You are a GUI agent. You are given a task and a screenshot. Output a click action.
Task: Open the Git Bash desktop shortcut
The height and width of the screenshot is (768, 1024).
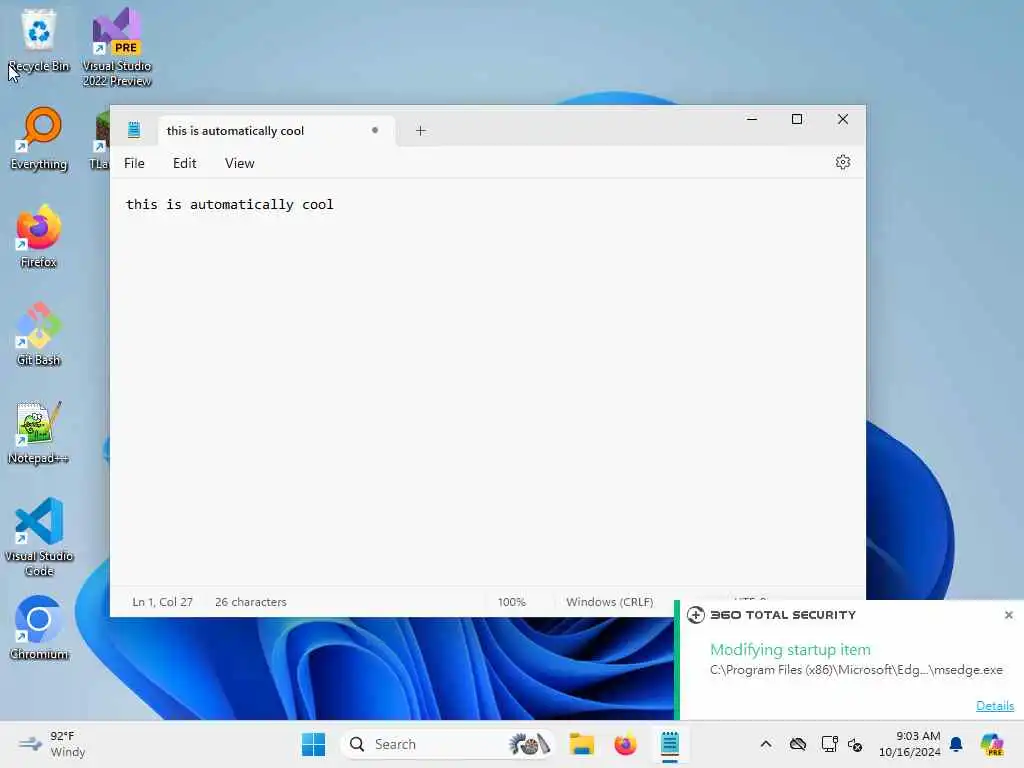click(x=39, y=334)
